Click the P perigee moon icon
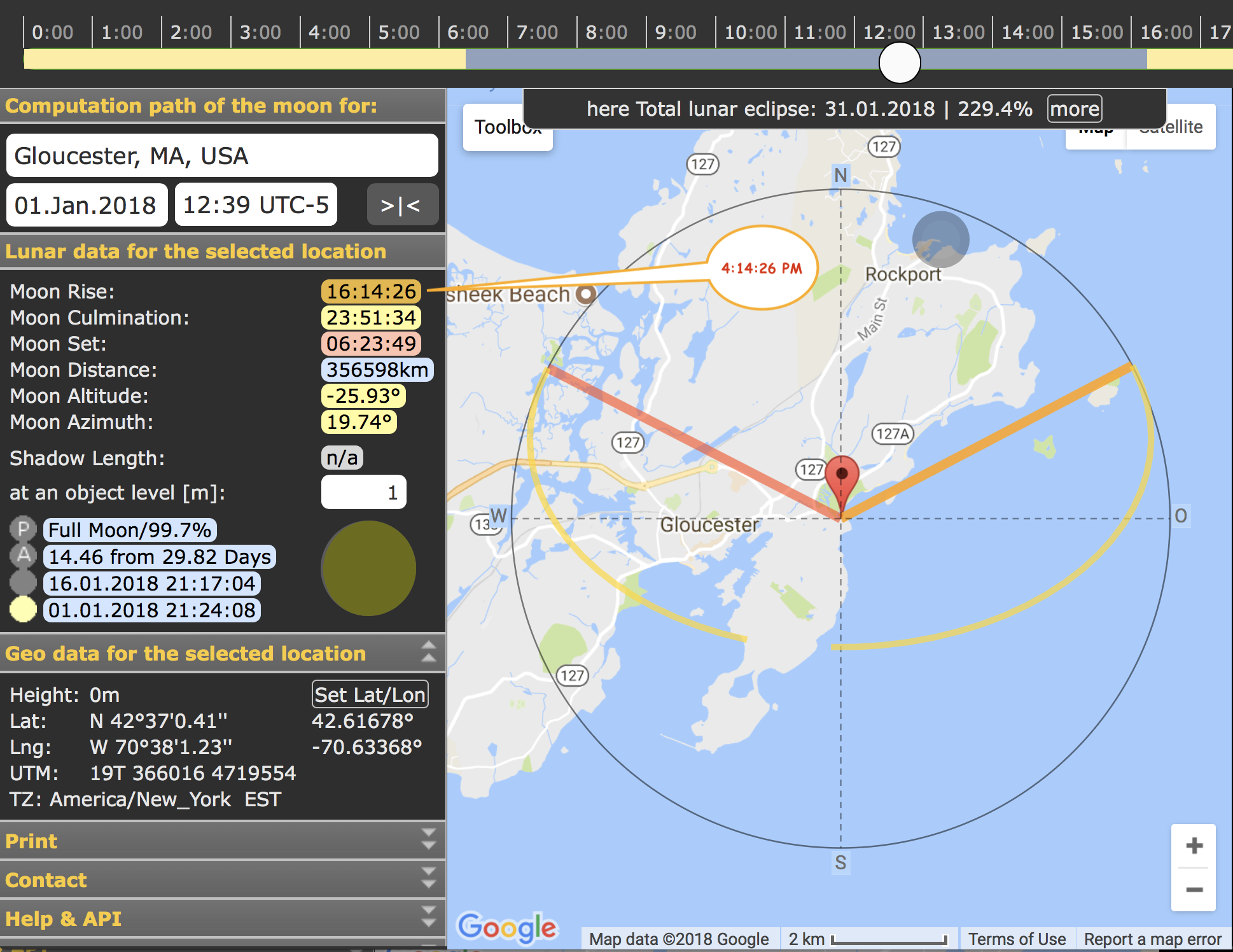Screen dimensions: 1233x952 [x=23, y=529]
